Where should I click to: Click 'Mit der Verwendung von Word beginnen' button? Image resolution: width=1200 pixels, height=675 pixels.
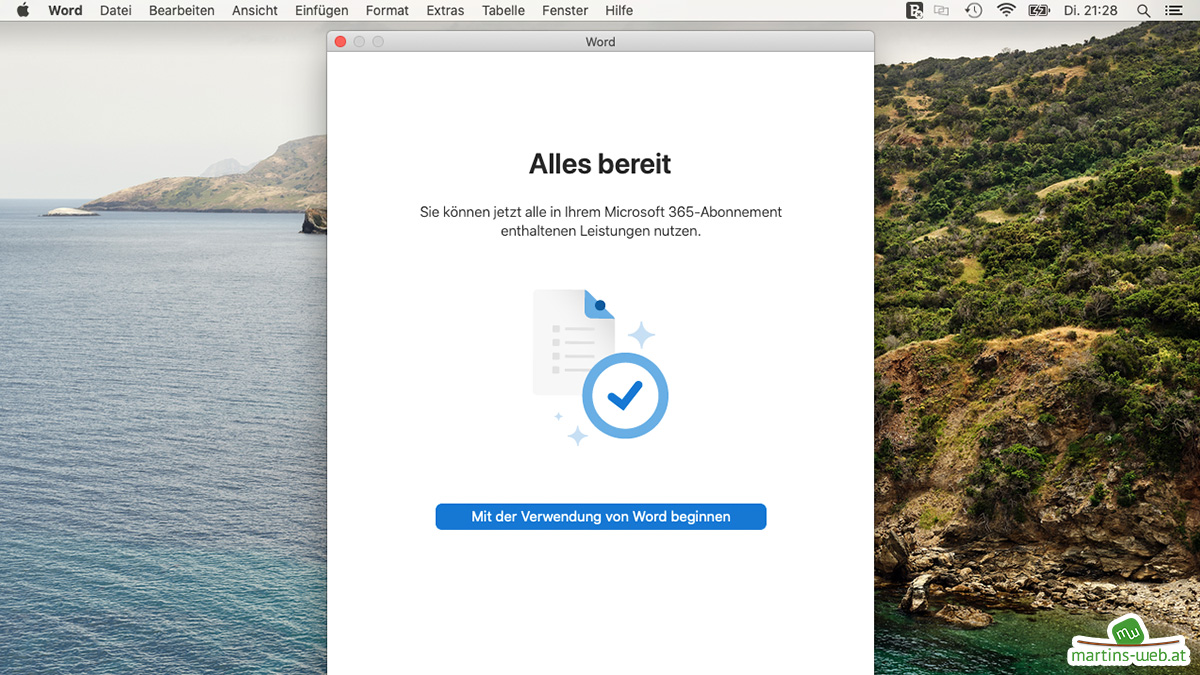click(601, 517)
